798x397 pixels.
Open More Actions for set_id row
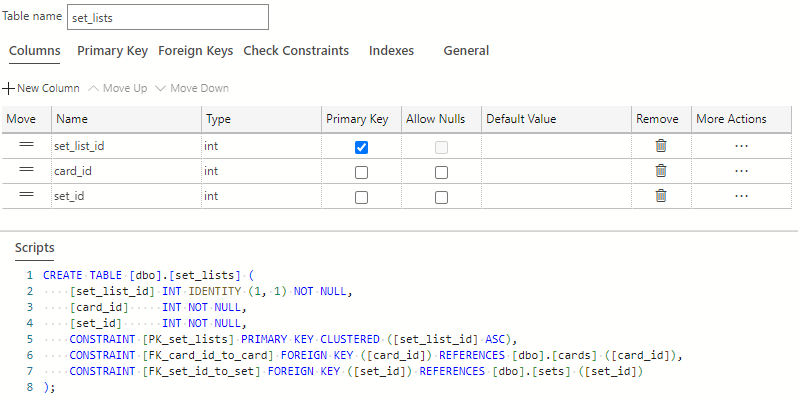pyautogui.click(x=741, y=196)
